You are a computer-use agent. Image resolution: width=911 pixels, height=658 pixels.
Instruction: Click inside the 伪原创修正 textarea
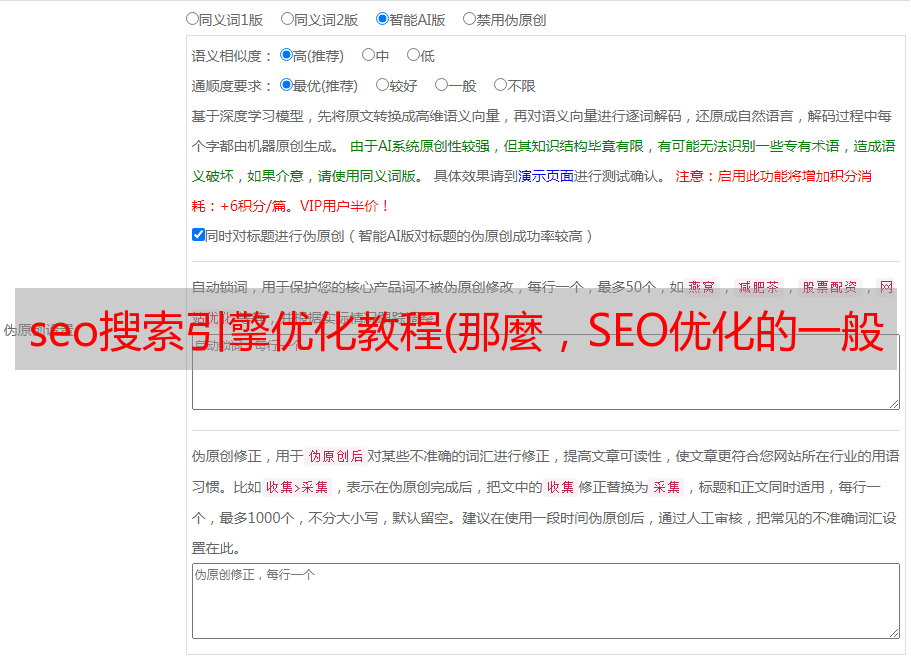546,601
